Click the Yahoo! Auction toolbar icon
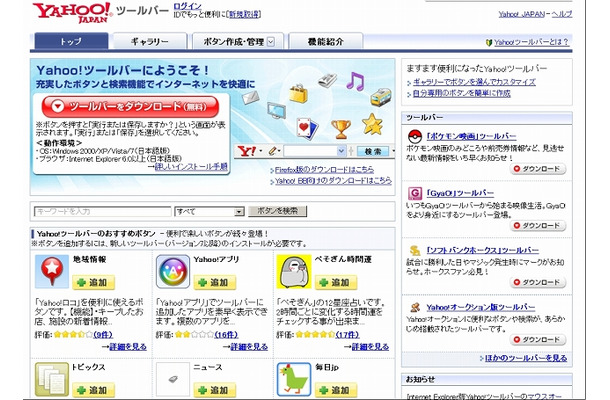The image size is (610, 400). [x=415, y=307]
